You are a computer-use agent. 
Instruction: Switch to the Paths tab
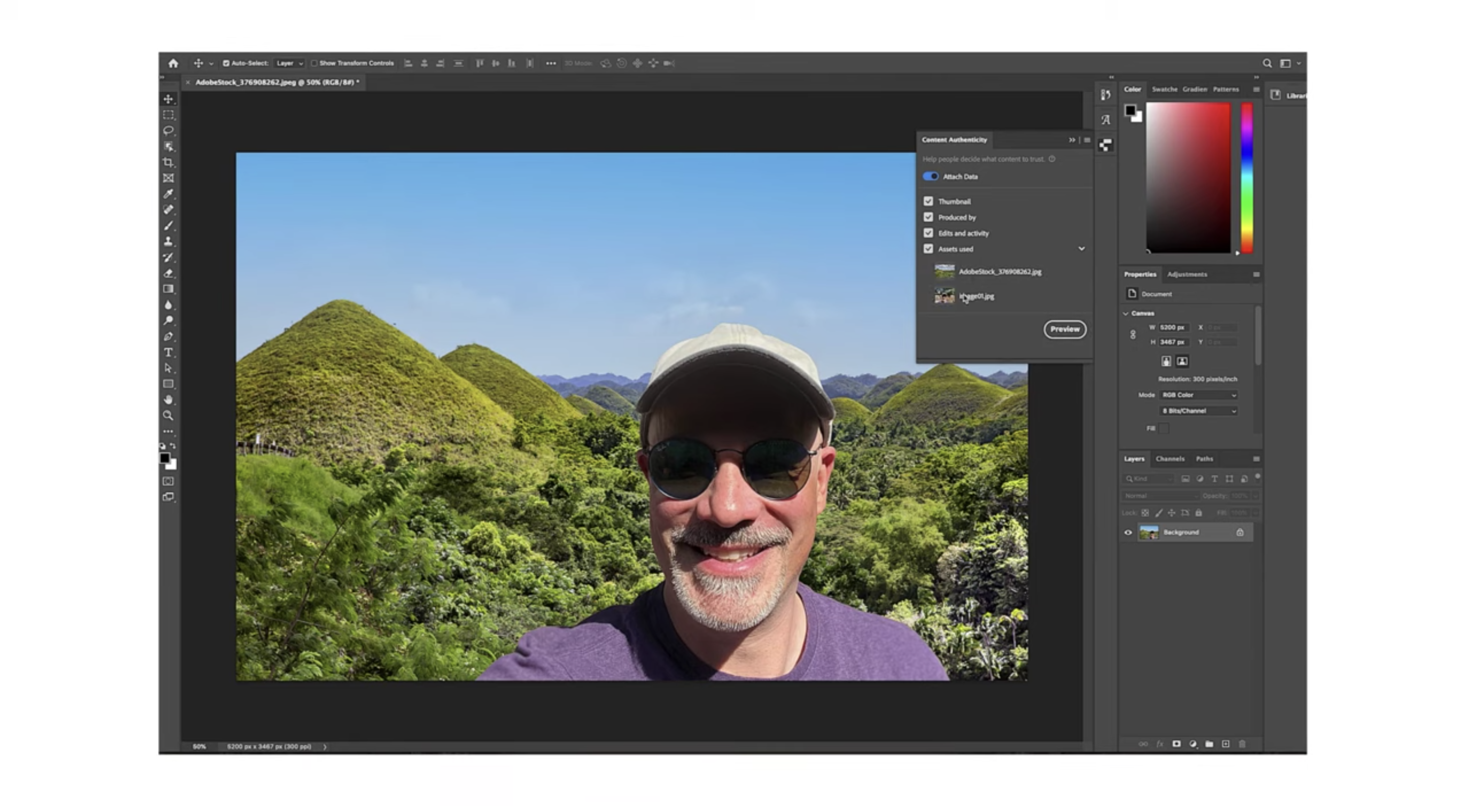tap(1204, 459)
